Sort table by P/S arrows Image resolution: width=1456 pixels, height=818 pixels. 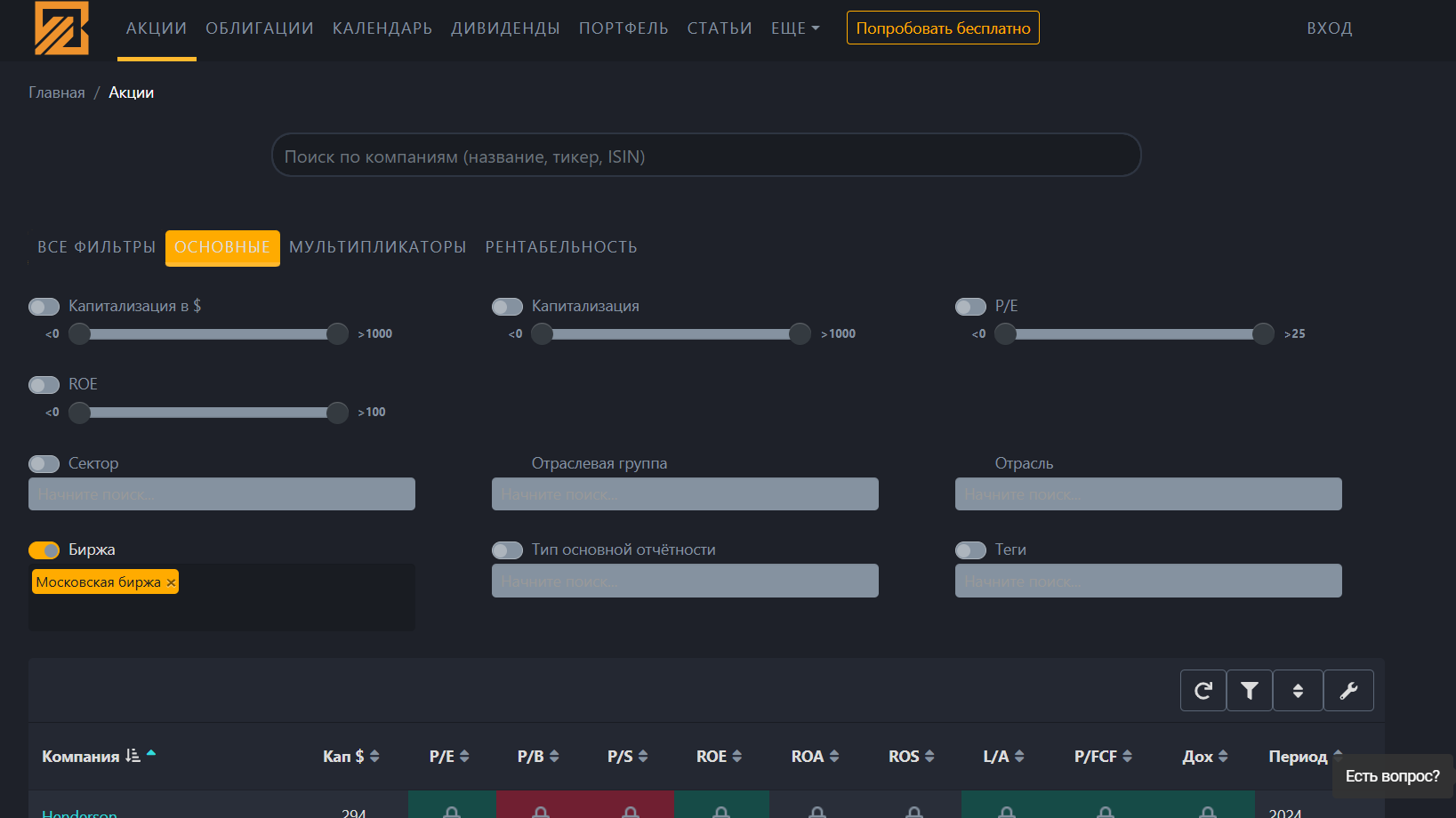[643, 757]
